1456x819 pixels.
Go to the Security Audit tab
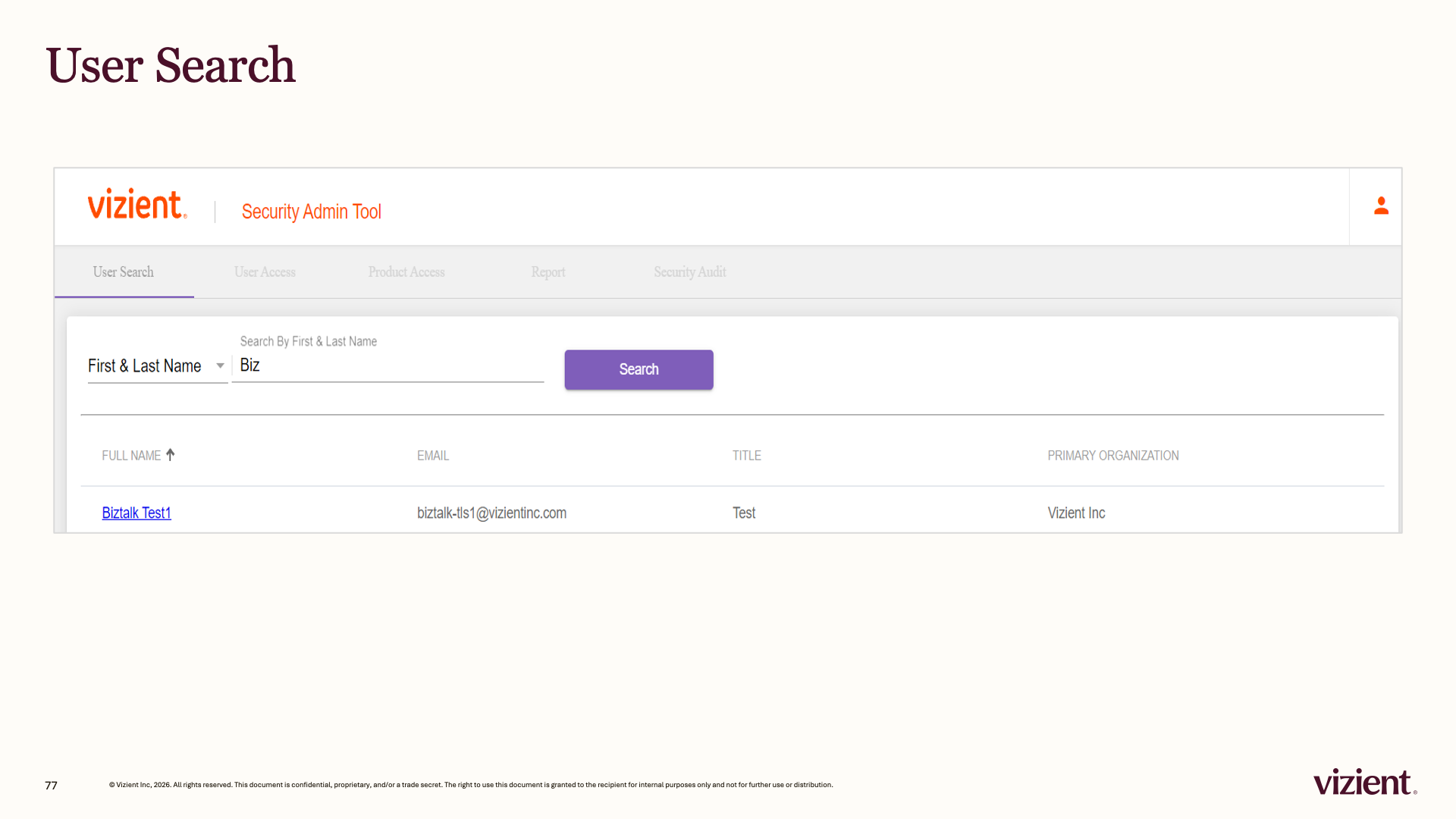tap(690, 271)
